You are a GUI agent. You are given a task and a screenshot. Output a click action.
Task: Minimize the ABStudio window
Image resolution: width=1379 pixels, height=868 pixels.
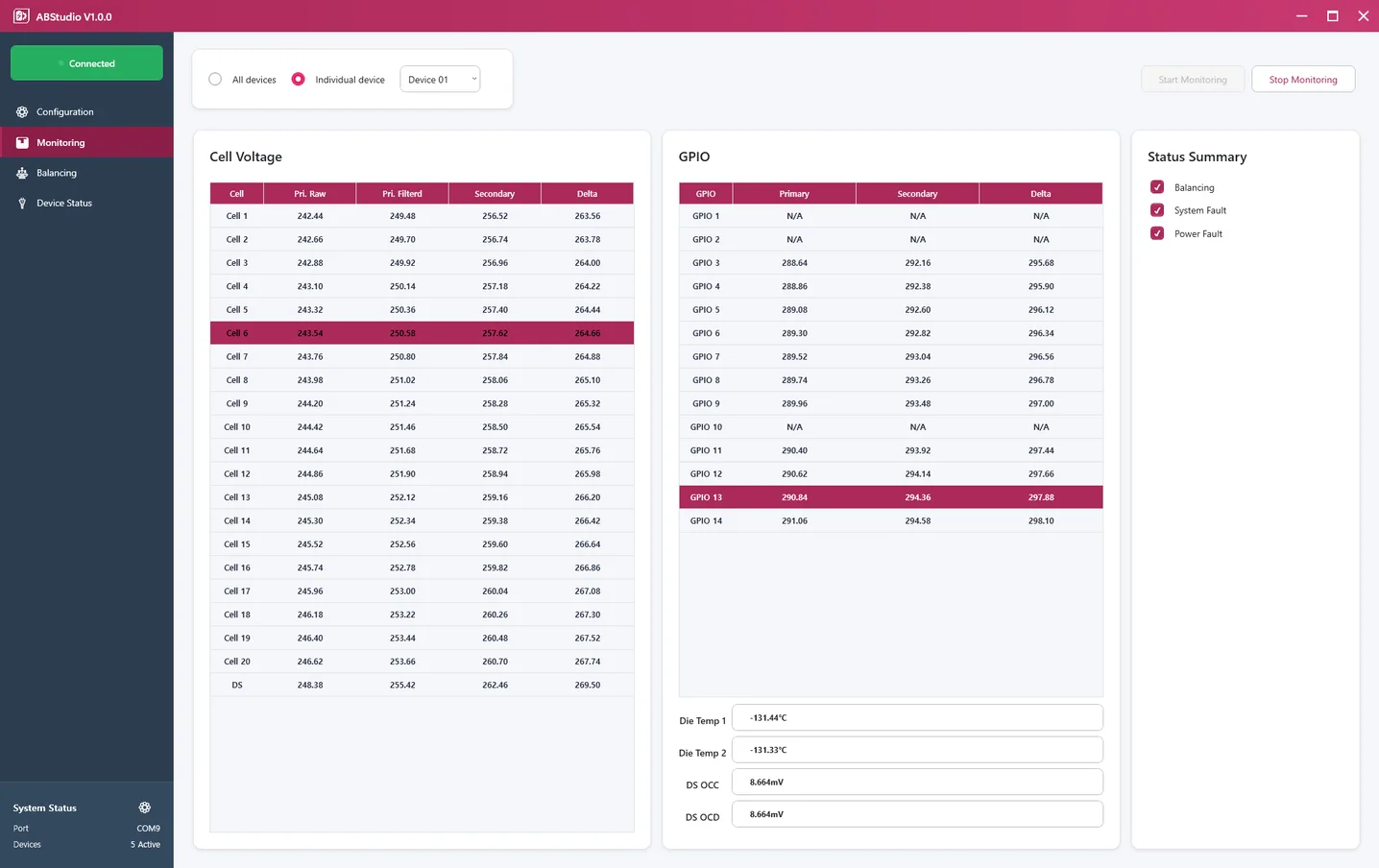[1301, 16]
